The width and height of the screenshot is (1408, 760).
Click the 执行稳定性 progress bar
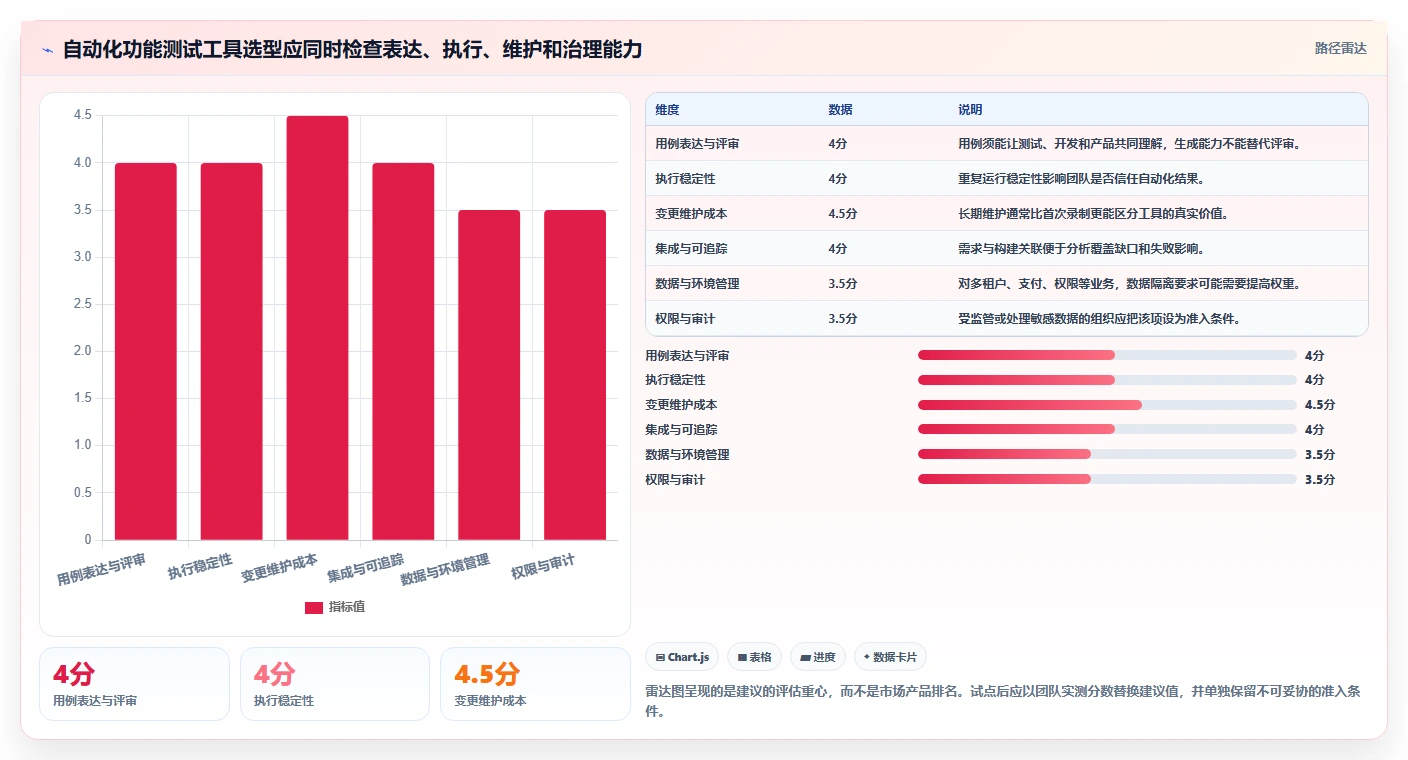(x=1107, y=380)
